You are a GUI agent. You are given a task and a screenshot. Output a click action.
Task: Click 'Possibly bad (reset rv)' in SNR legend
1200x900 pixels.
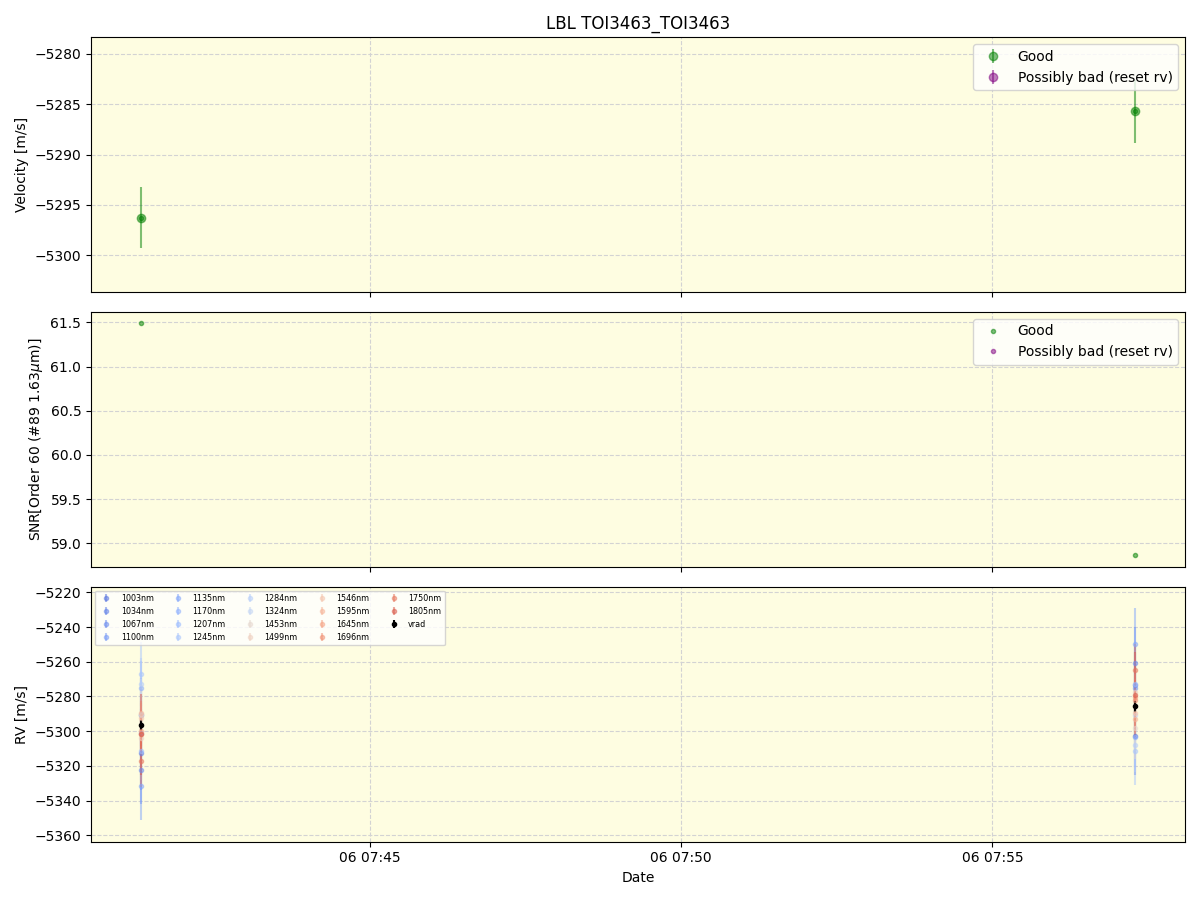pyautogui.click(x=1095, y=351)
